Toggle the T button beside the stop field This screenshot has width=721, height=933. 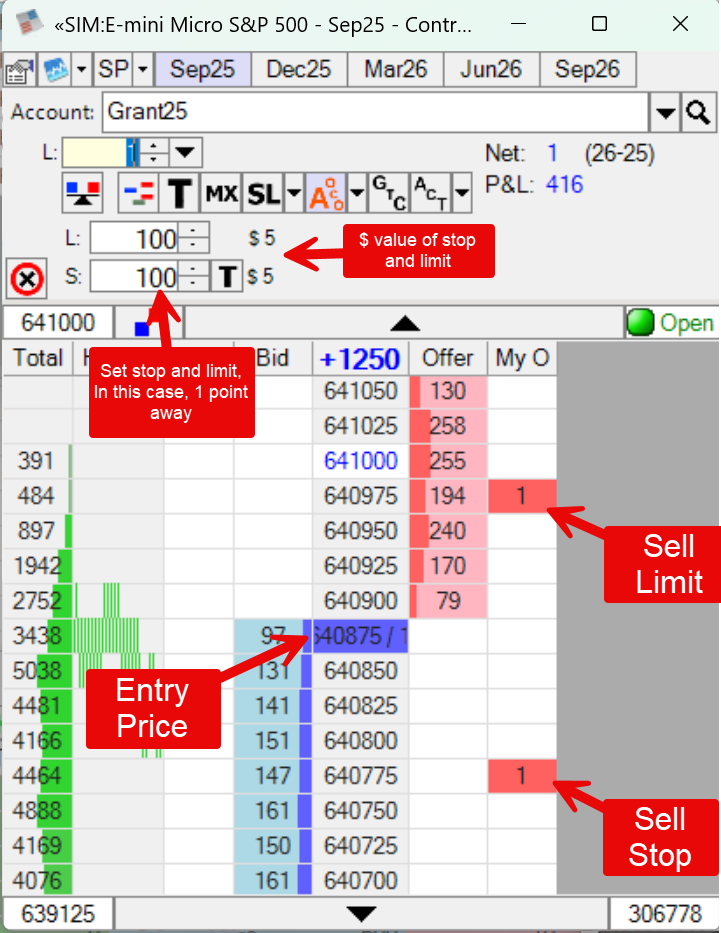(x=228, y=276)
